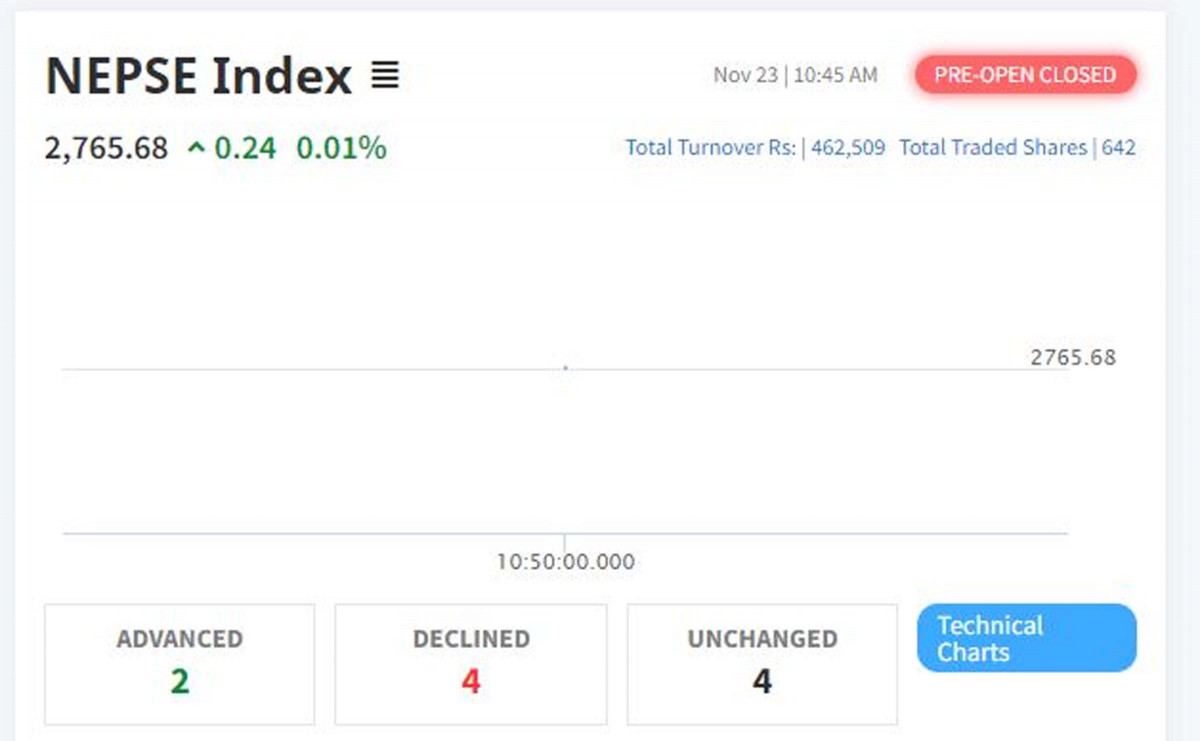Click the 0.01% percentage change
1200x741 pixels.
[341, 148]
